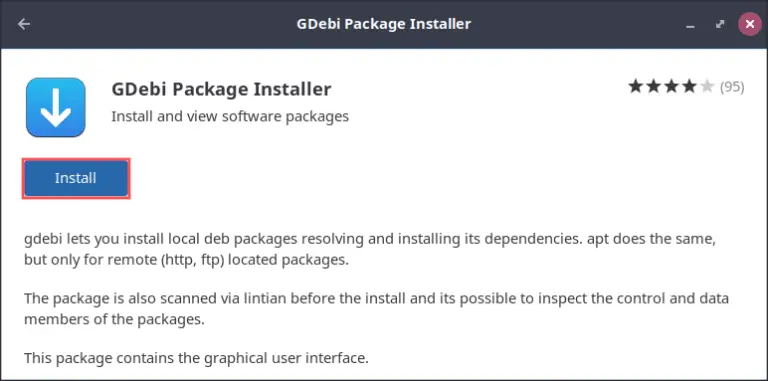
Task: Click the header bar window title
Action: click(384, 24)
